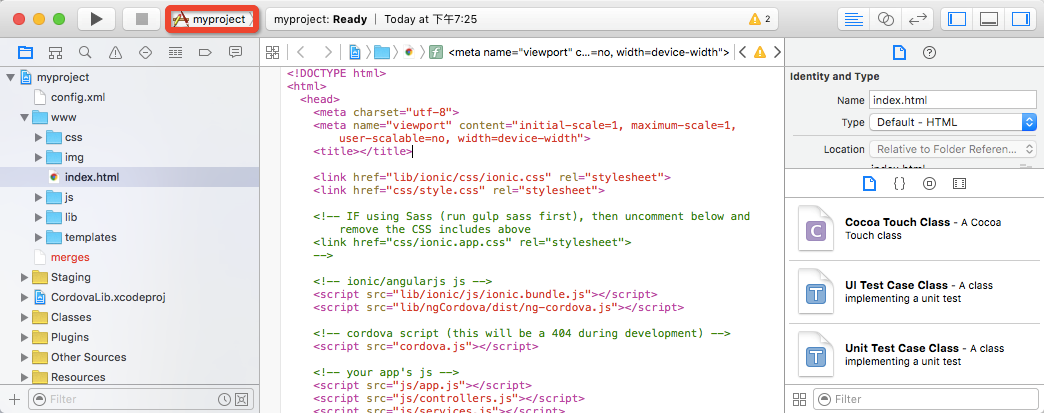
Task: Click the project file icon in jump bar
Action: click(x=356, y=52)
